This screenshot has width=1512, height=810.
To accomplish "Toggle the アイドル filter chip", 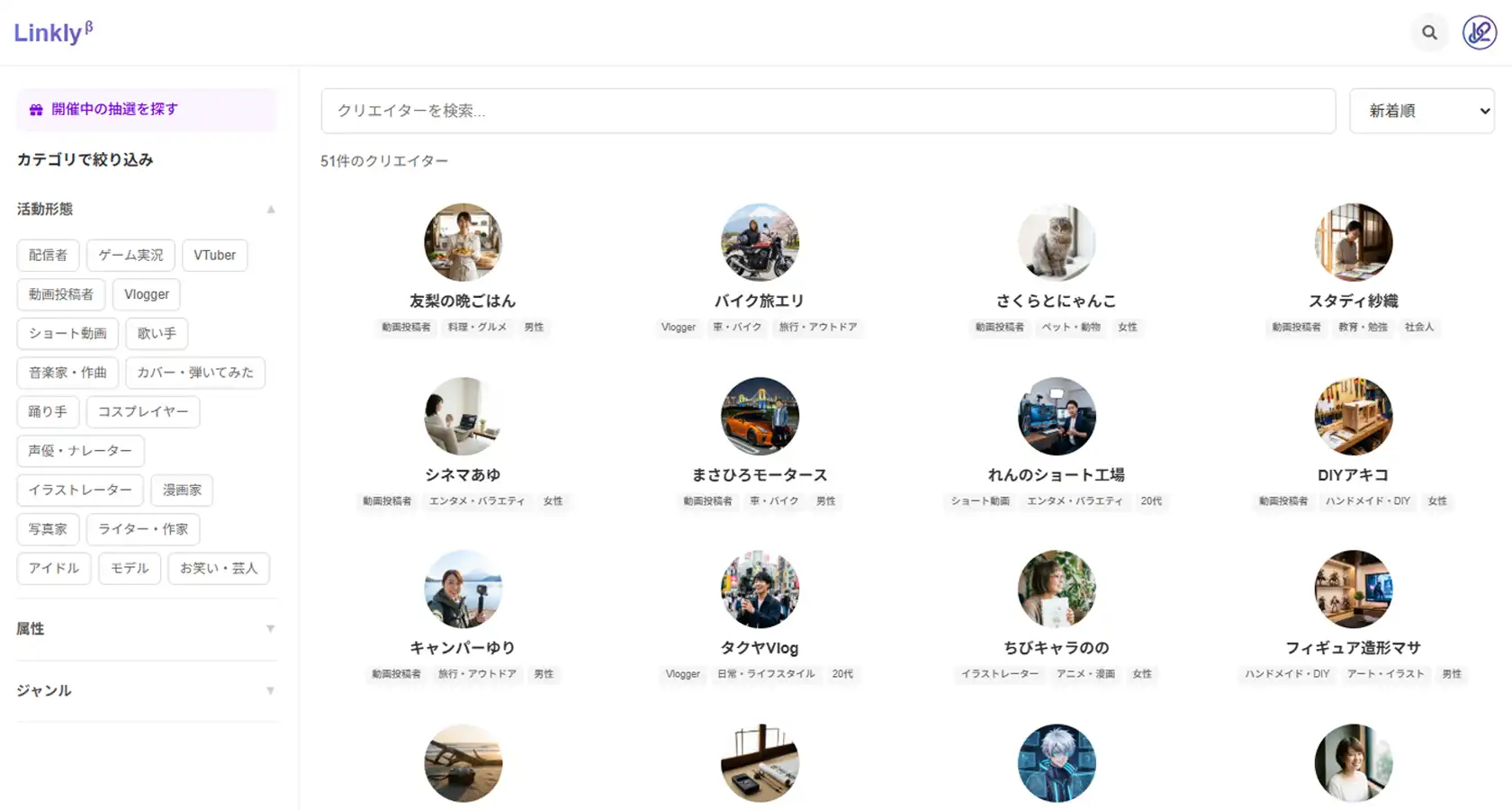I will click(53, 568).
